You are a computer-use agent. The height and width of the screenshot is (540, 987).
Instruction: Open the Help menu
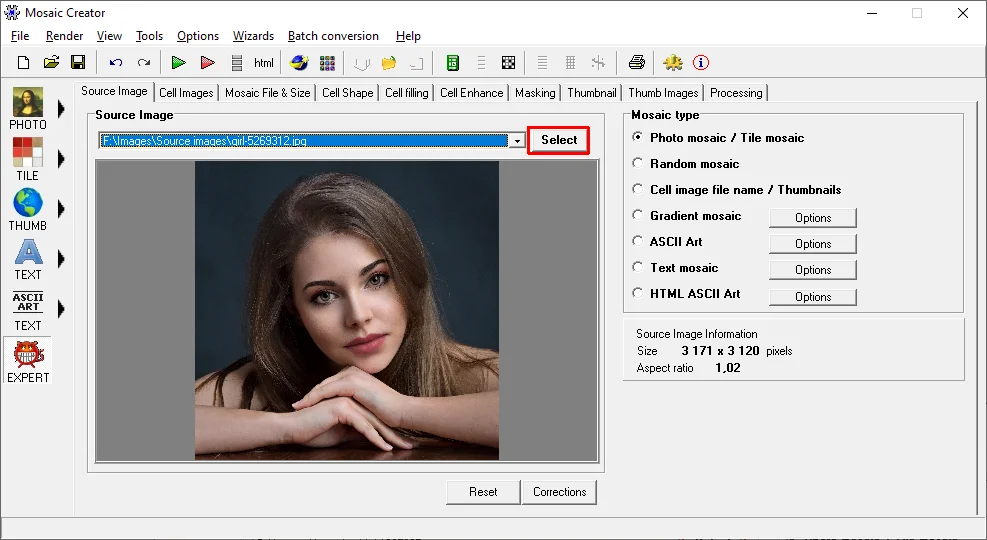point(408,36)
